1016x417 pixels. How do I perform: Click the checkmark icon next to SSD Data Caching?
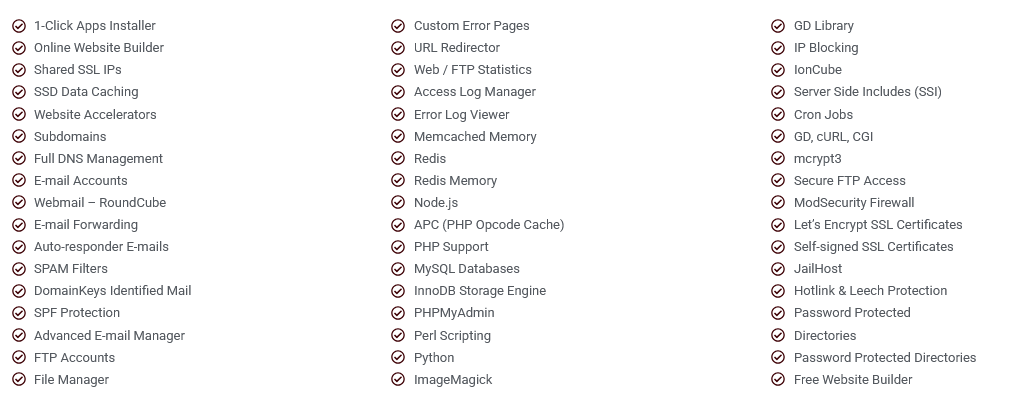pyautogui.click(x=18, y=92)
